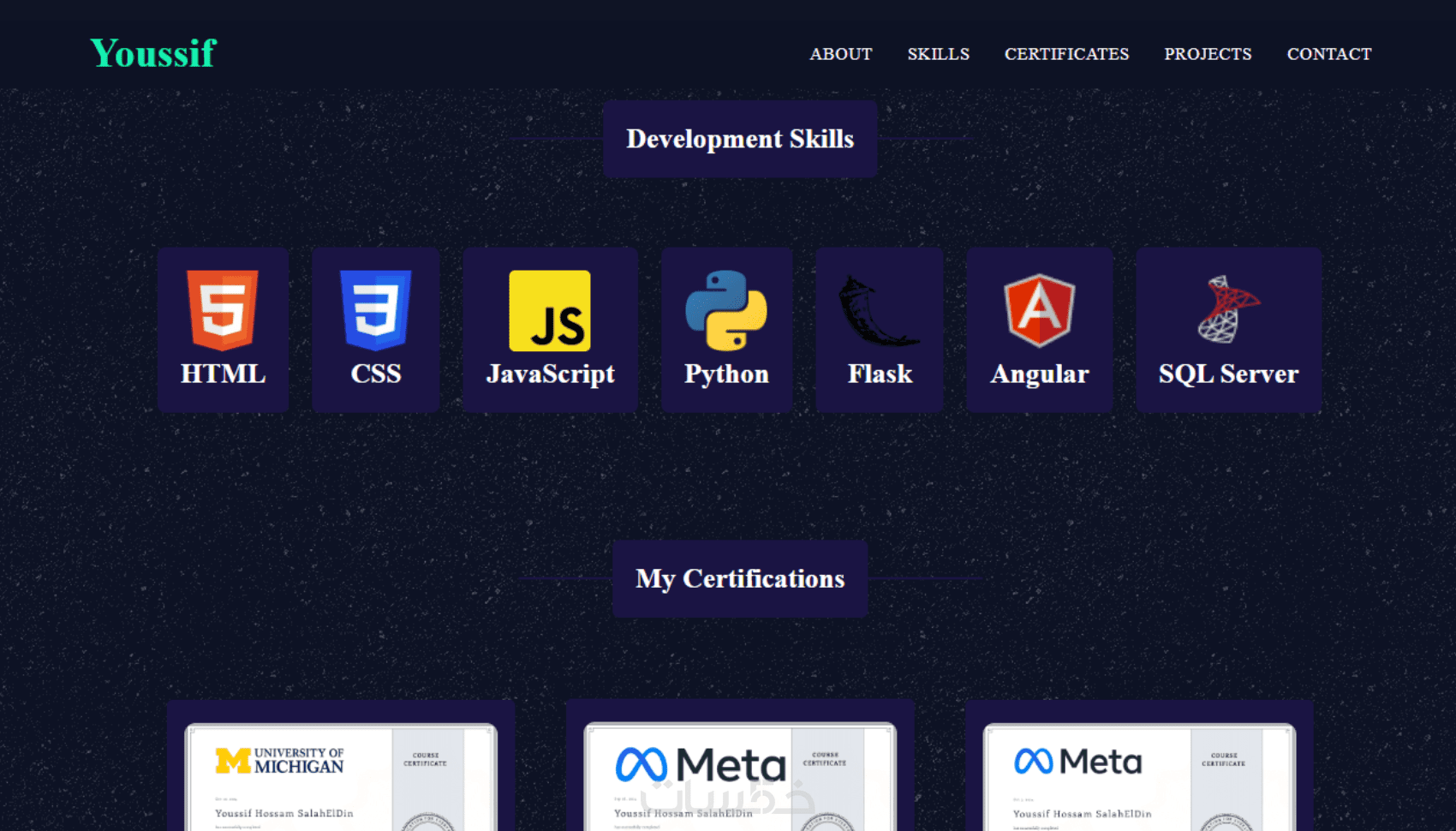Select the yellow JS JavaScript icon
Viewport: 1456px width, 831px height.
tap(550, 310)
